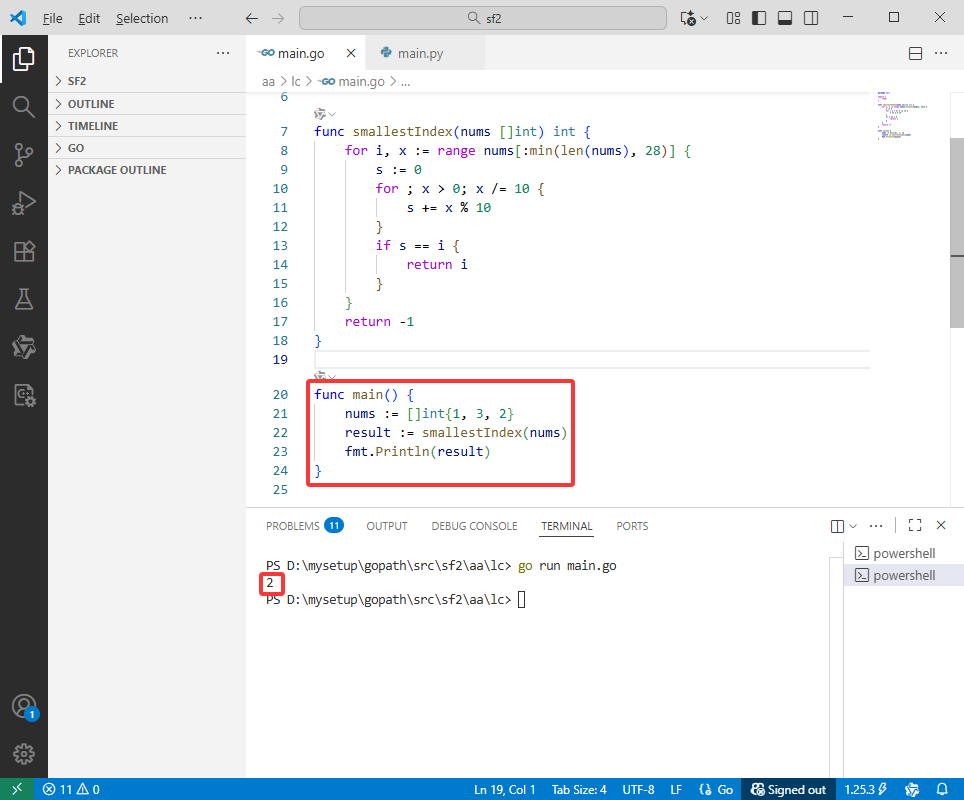
Task: Expand the PACKAGE OUTLINE section
Action: pyautogui.click(x=148, y=170)
